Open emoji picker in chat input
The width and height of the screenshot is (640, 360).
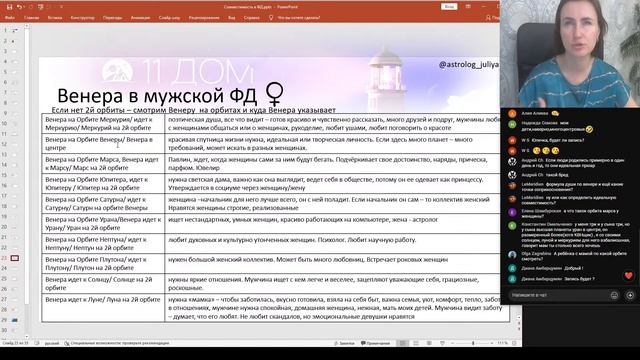pyautogui.click(x=614, y=295)
